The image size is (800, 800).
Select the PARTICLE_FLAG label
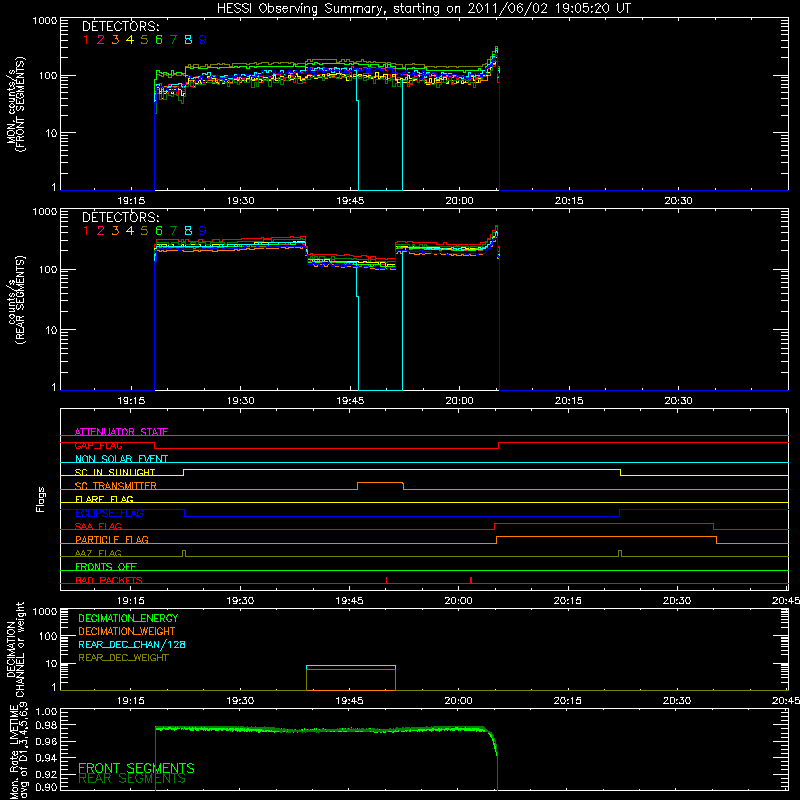(x=112, y=539)
